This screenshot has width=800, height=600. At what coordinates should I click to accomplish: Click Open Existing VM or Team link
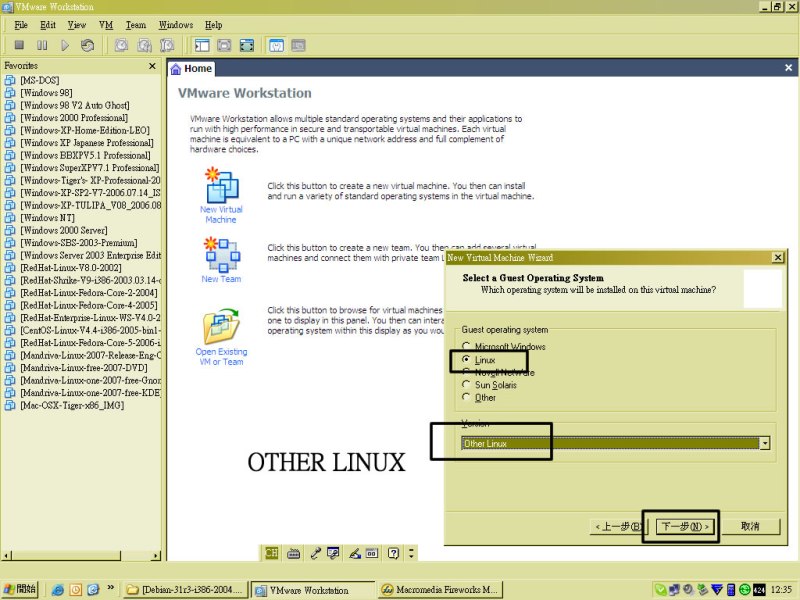click(x=221, y=357)
